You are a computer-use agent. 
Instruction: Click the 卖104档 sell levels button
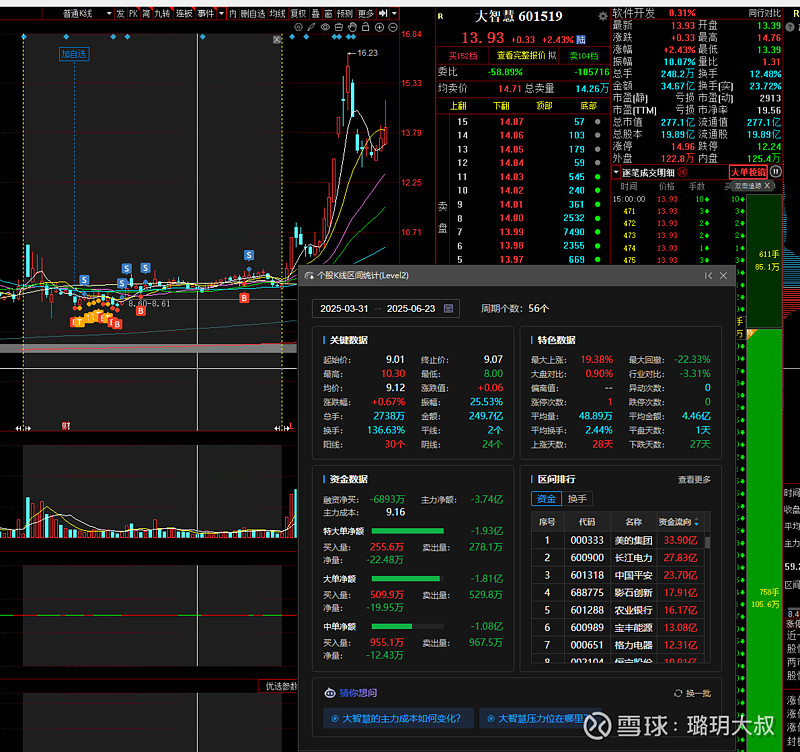pos(584,56)
